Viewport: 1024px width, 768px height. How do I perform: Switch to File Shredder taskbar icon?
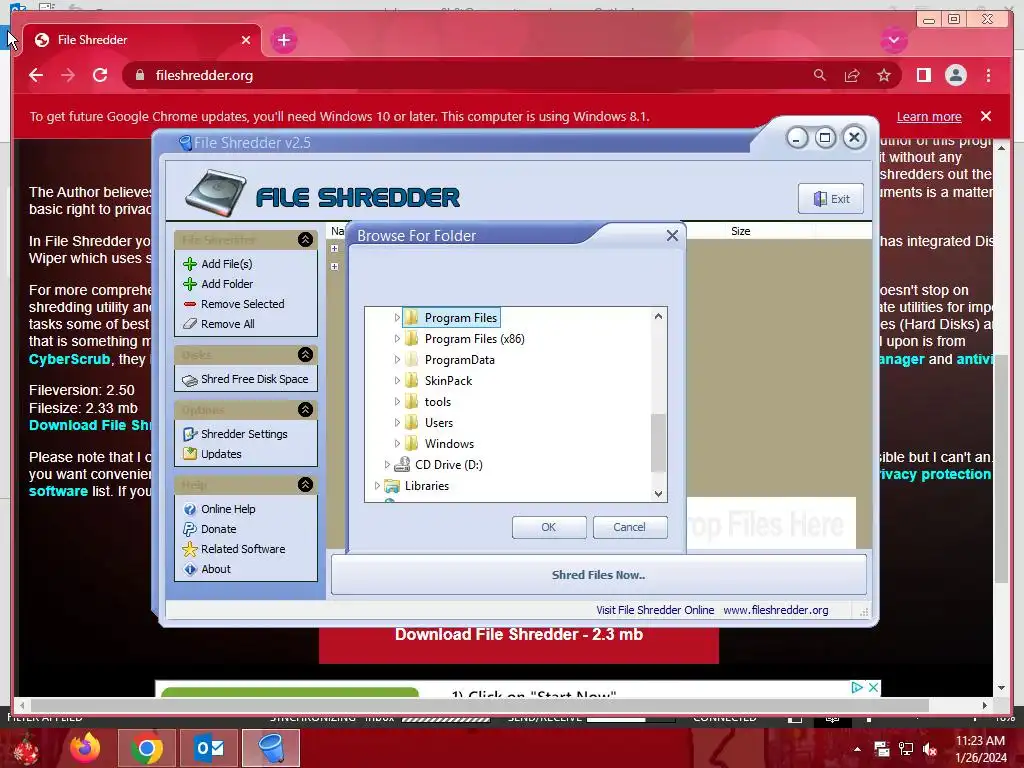(270, 748)
